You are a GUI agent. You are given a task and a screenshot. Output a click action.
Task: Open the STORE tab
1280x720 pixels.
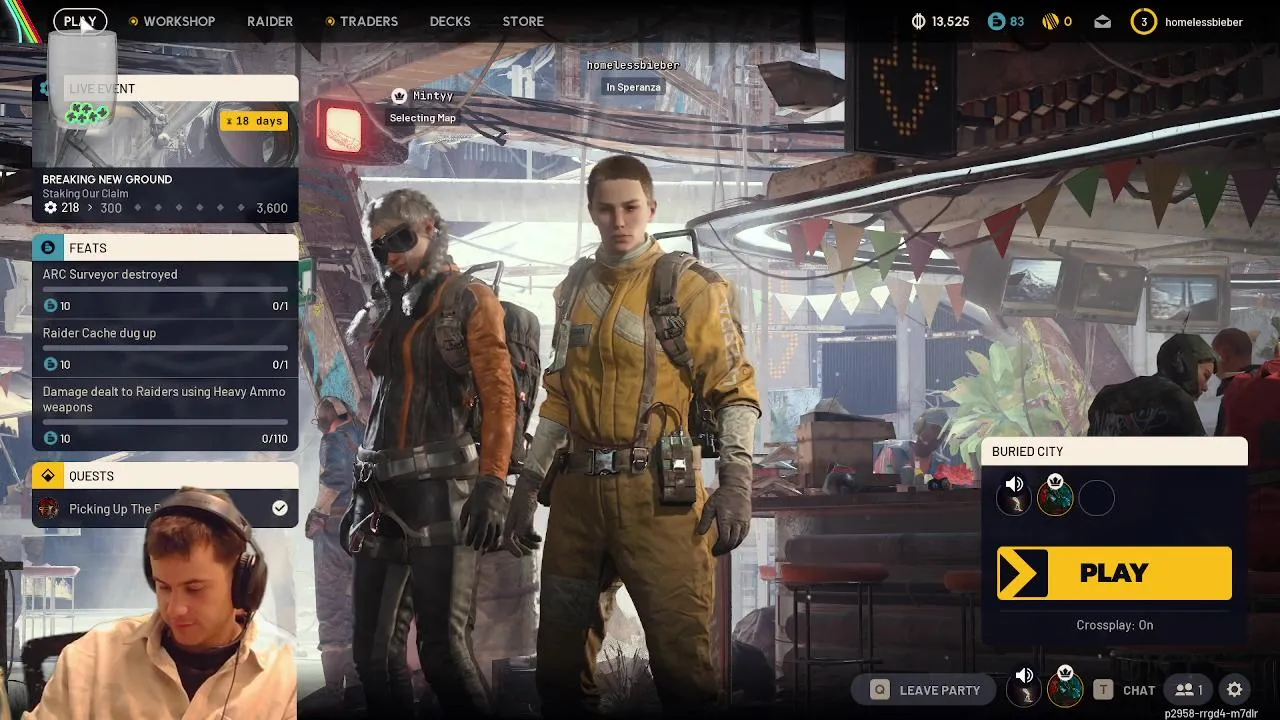coord(523,21)
